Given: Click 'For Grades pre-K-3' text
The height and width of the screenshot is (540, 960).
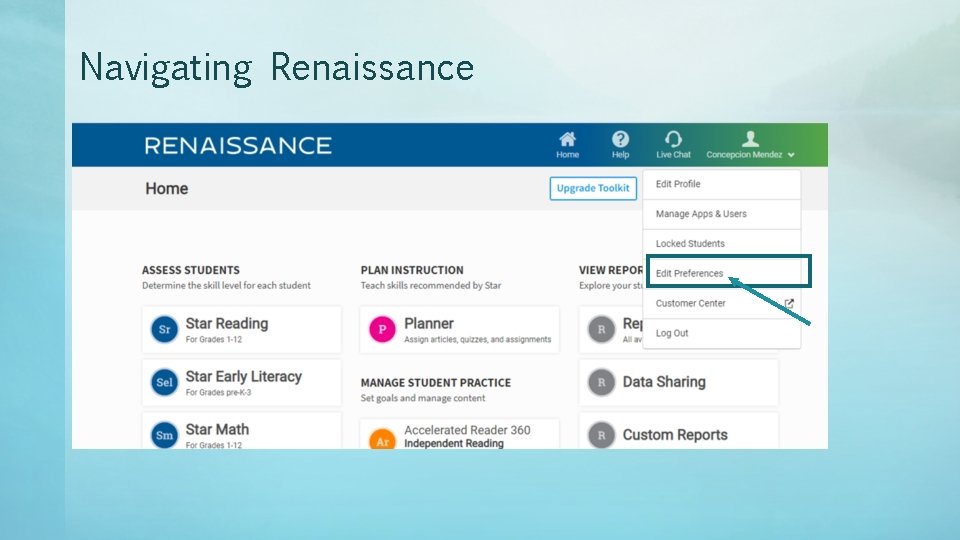Looking at the screenshot, I should [219, 392].
